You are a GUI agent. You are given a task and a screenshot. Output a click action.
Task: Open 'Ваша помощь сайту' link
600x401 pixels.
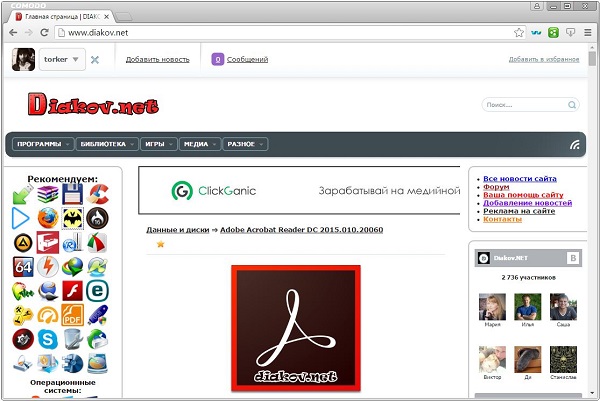pyautogui.click(x=523, y=195)
